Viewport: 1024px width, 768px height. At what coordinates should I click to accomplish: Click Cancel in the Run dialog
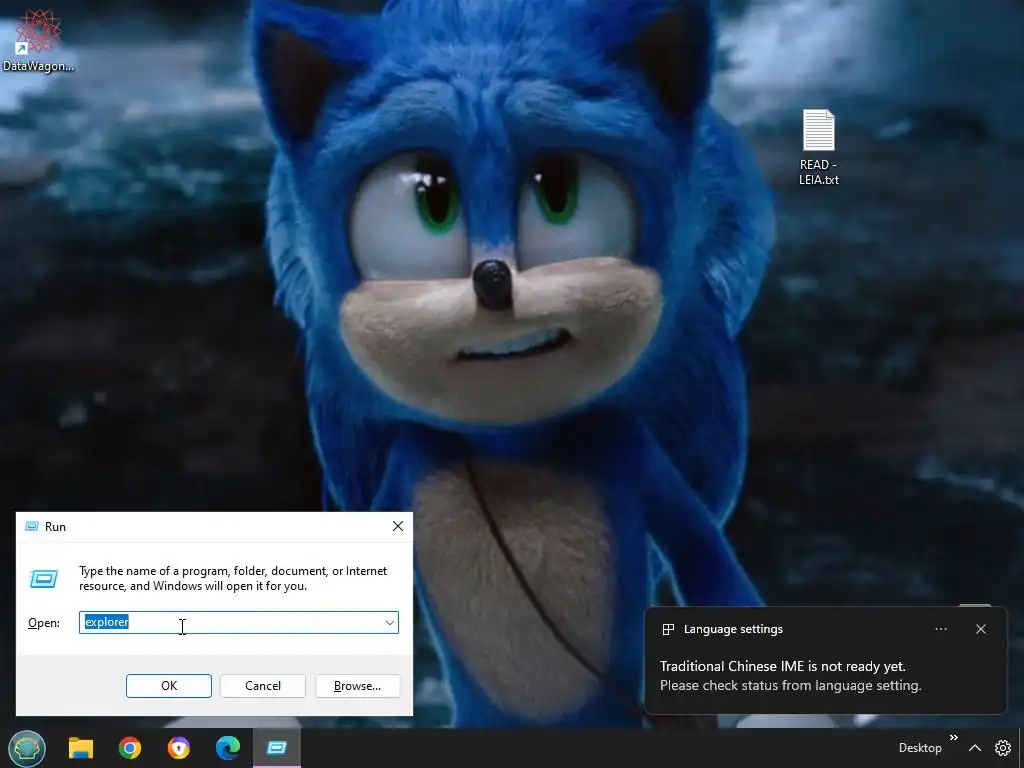(x=263, y=686)
